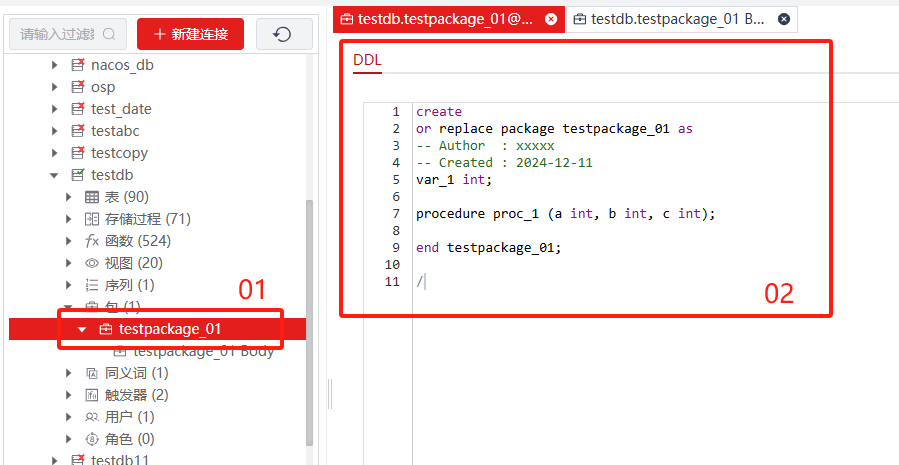Select the DDL tab
The height and width of the screenshot is (465, 899).
[367, 61]
